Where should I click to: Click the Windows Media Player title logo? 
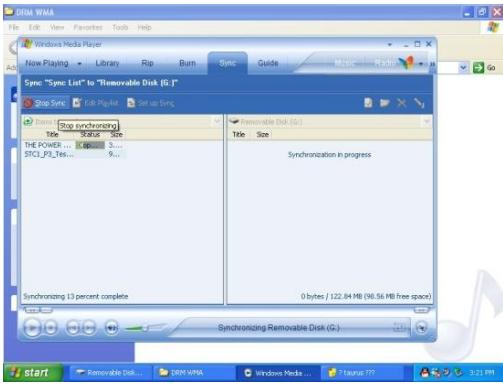tap(27, 44)
